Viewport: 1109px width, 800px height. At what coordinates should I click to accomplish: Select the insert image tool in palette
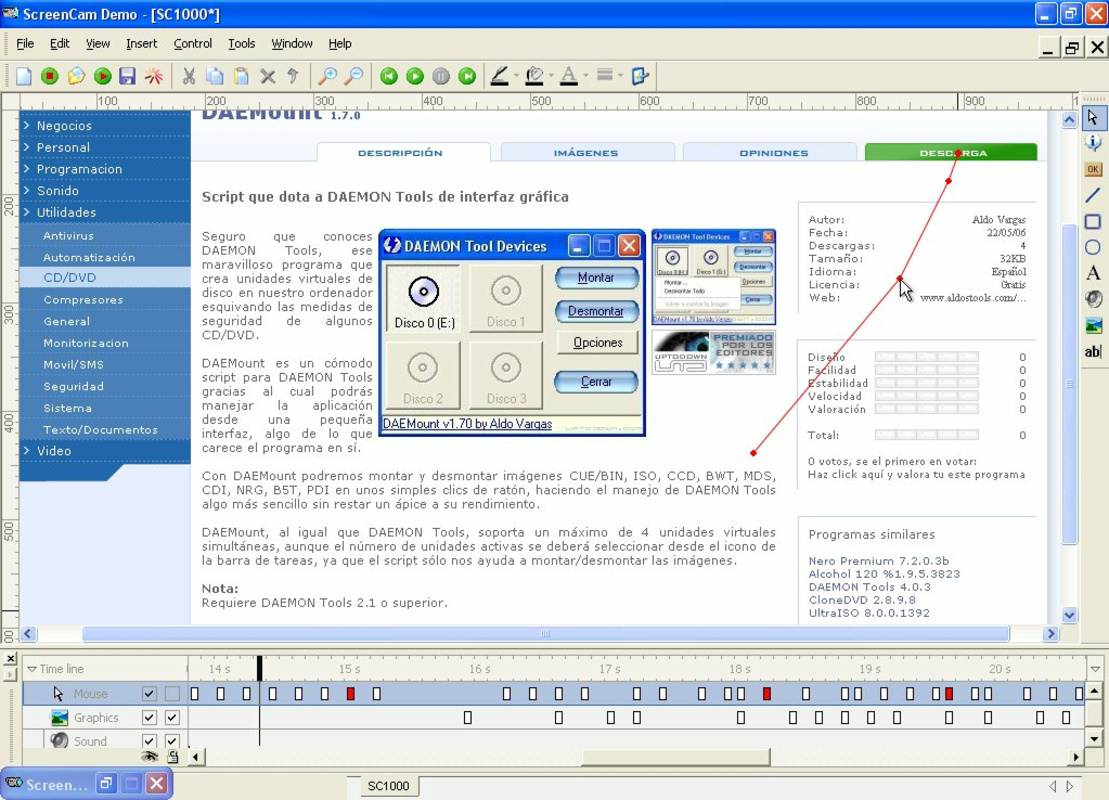(x=1093, y=325)
